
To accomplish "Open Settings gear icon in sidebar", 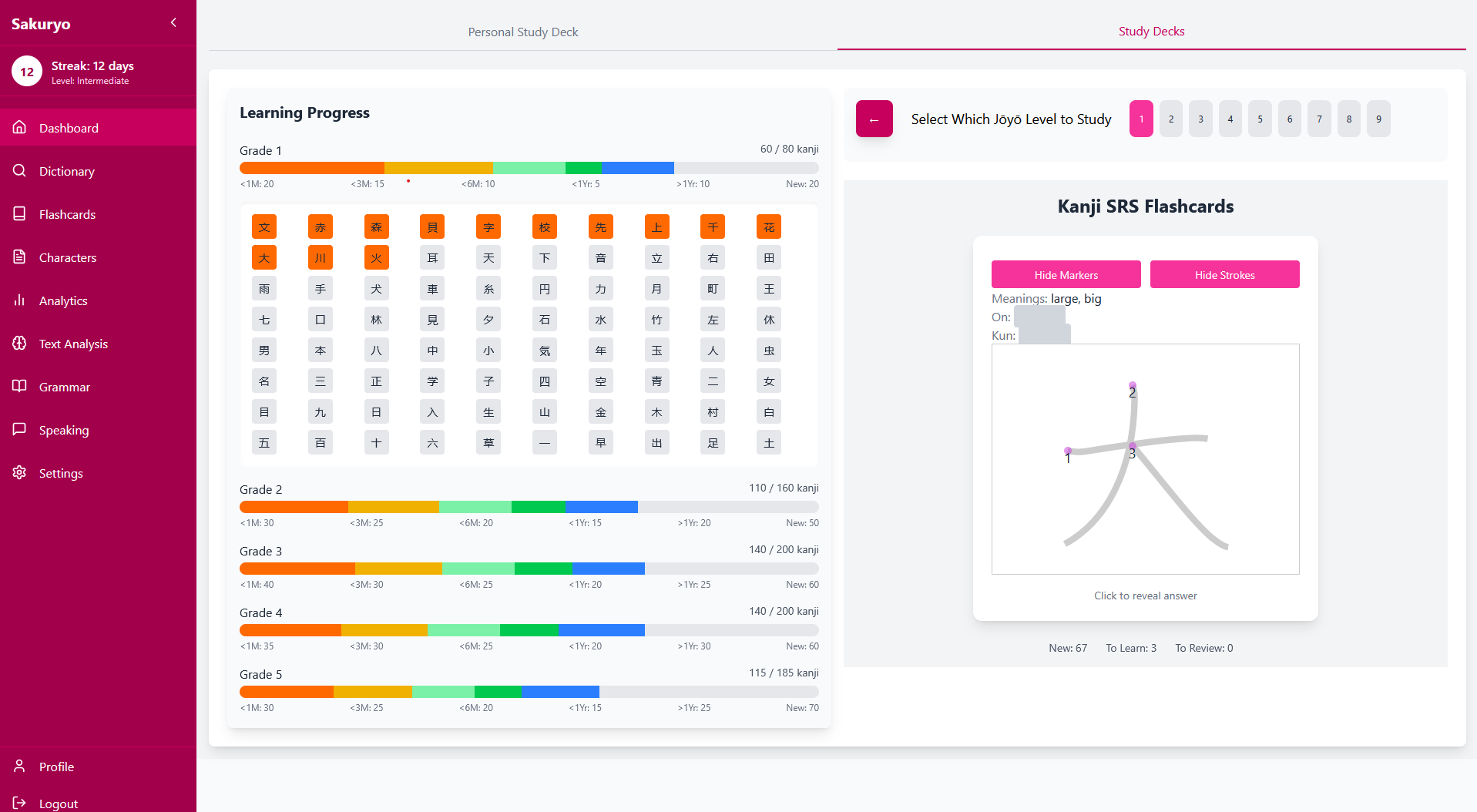I will pyautogui.click(x=20, y=473).
